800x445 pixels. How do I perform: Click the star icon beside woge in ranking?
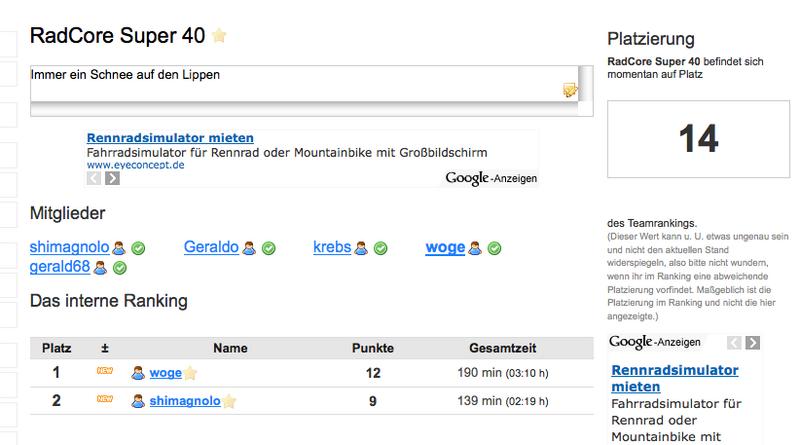(x=190, y=374)
